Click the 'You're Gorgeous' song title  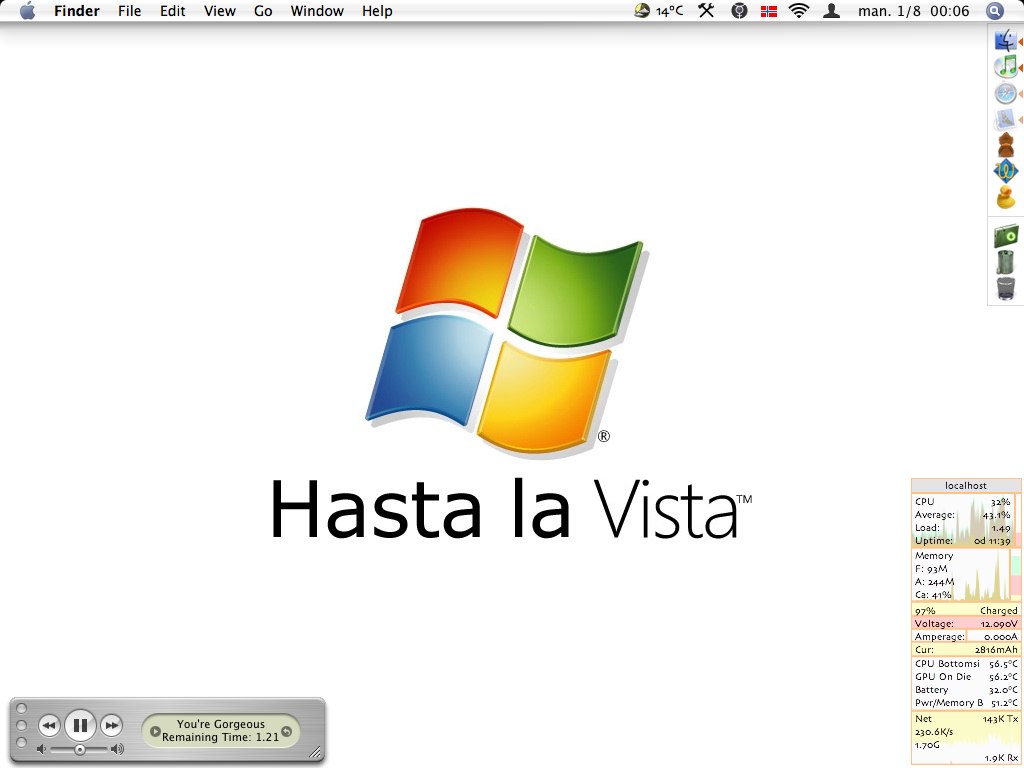point(221,724)
